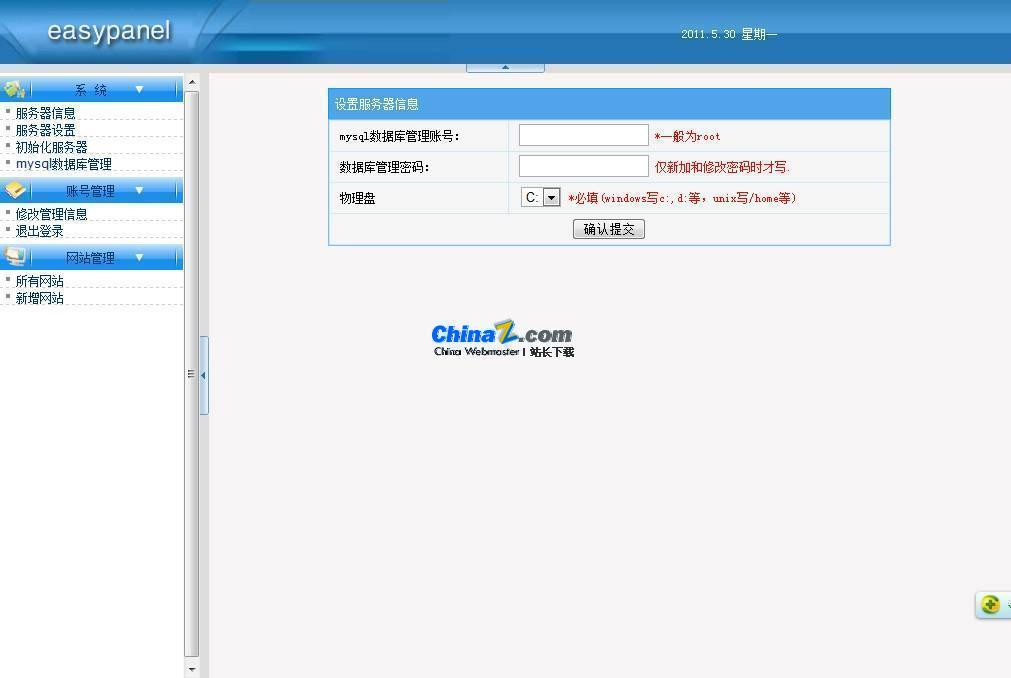The width and height of the screenshot is (1011, 678).
Task: Open 服务器信息 in the sidebar
Action: click(x=45, y=113)
